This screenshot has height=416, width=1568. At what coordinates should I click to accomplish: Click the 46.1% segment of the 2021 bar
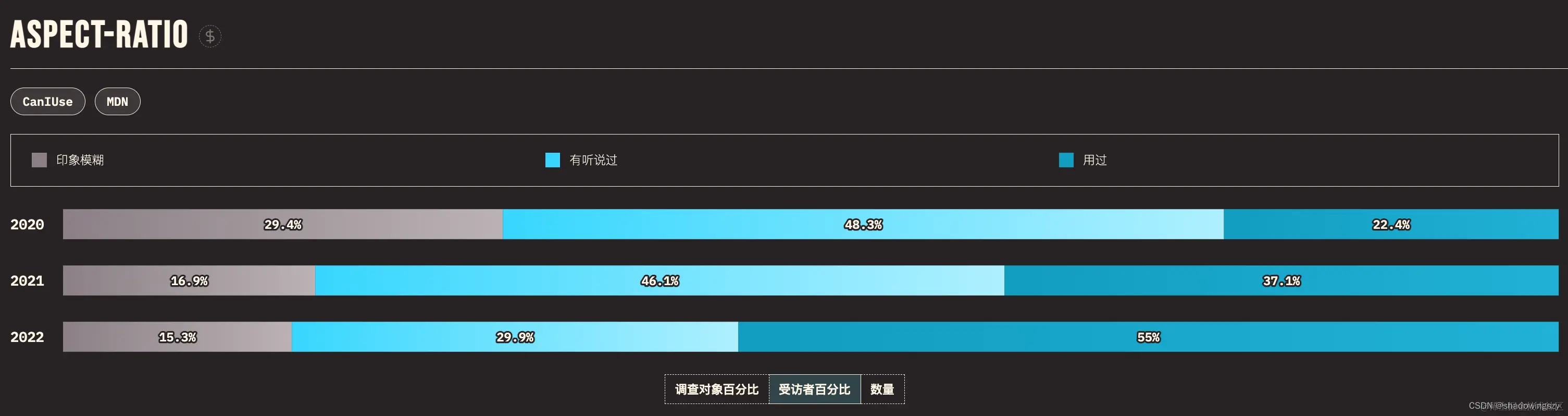[659, 280]
